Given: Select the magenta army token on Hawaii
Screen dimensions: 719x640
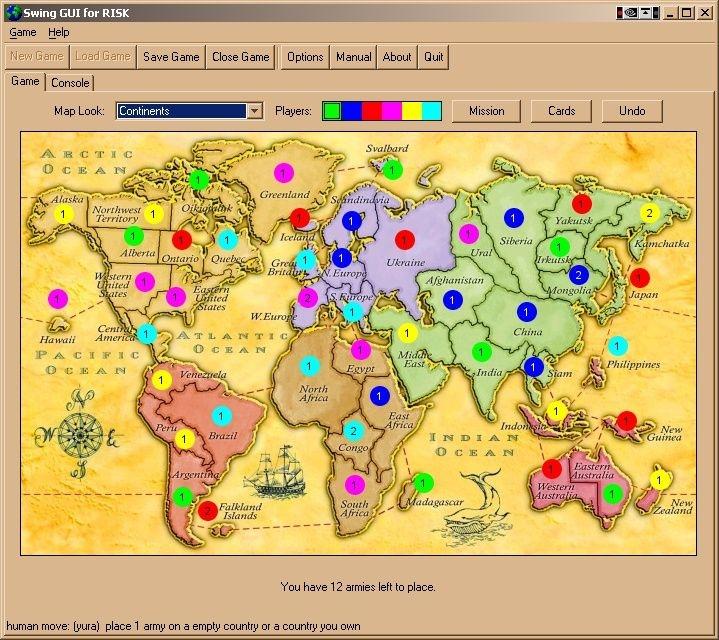Looking at the screenshot, I should pos(57,298).
